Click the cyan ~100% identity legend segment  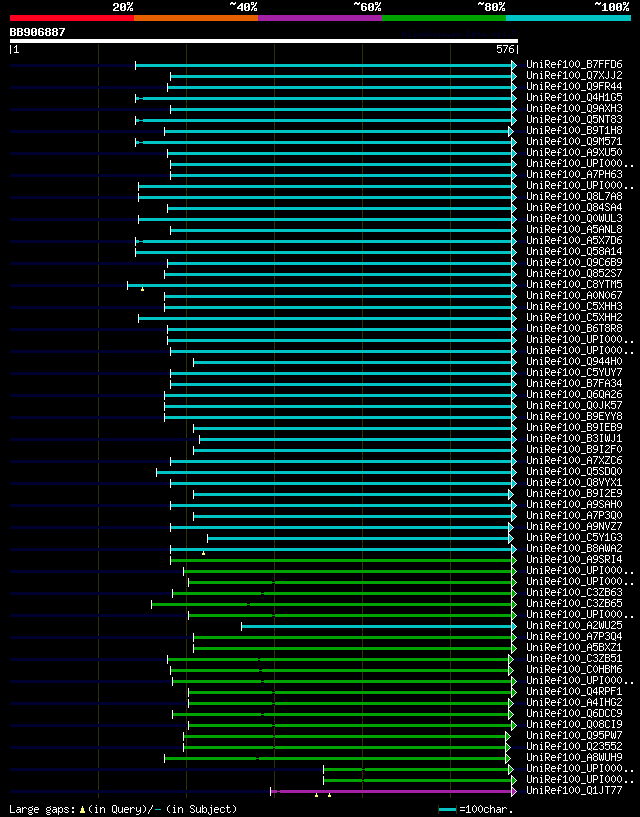(568, 18)
